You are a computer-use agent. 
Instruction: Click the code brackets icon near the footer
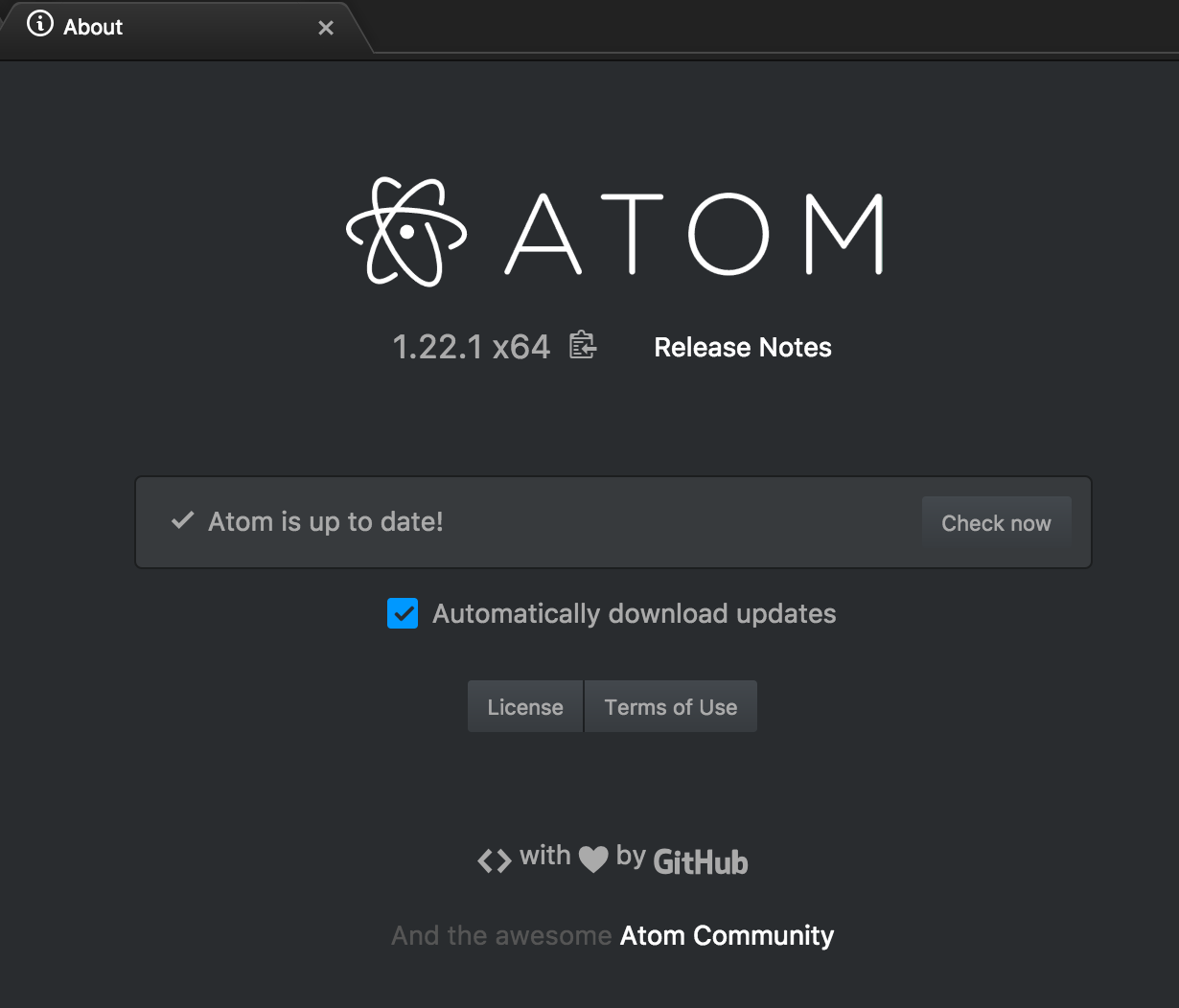[x=494, y=860]
